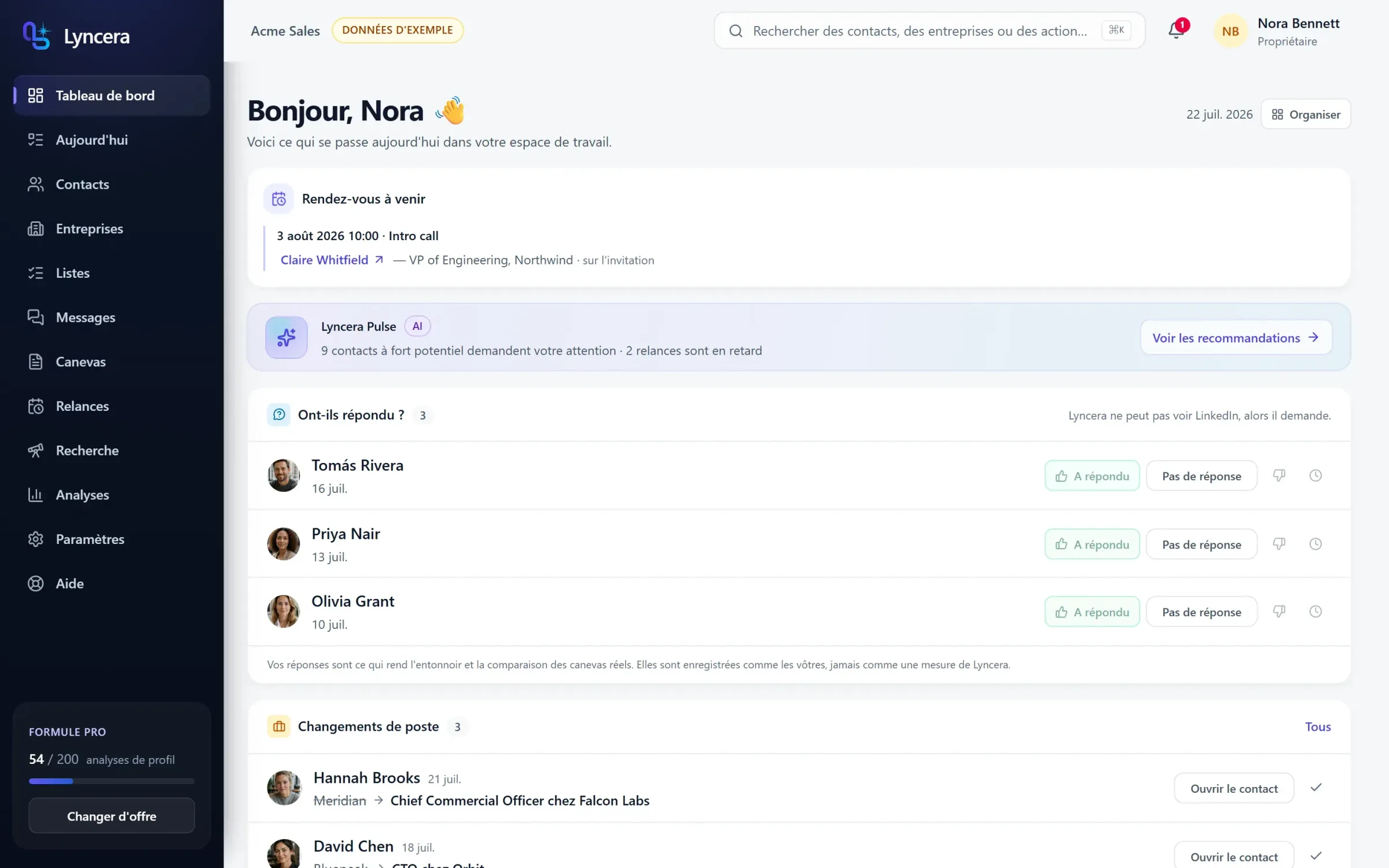Click the NB user avatar
Viewport: 1389px width, 868px height.
(x=1230, y=31)
